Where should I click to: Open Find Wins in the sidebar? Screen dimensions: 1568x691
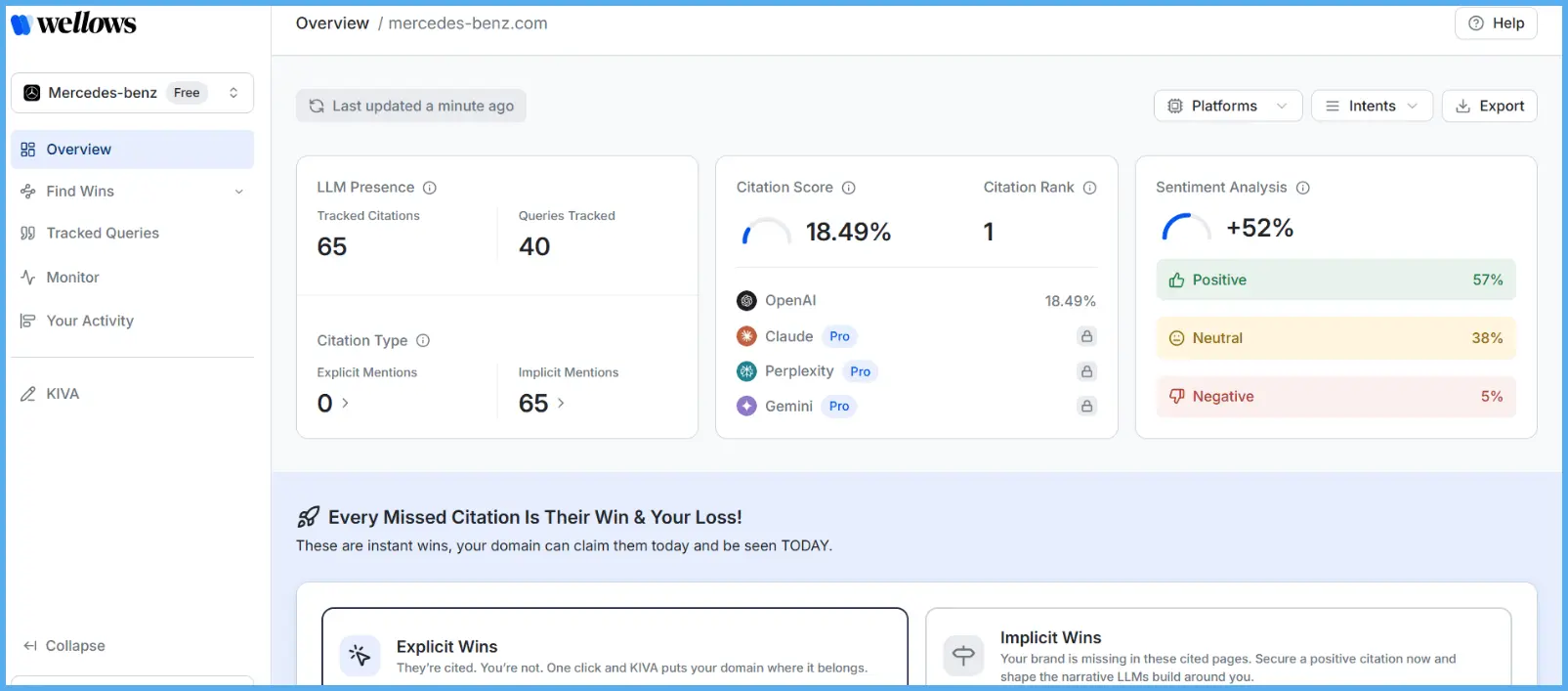(132, 192)
